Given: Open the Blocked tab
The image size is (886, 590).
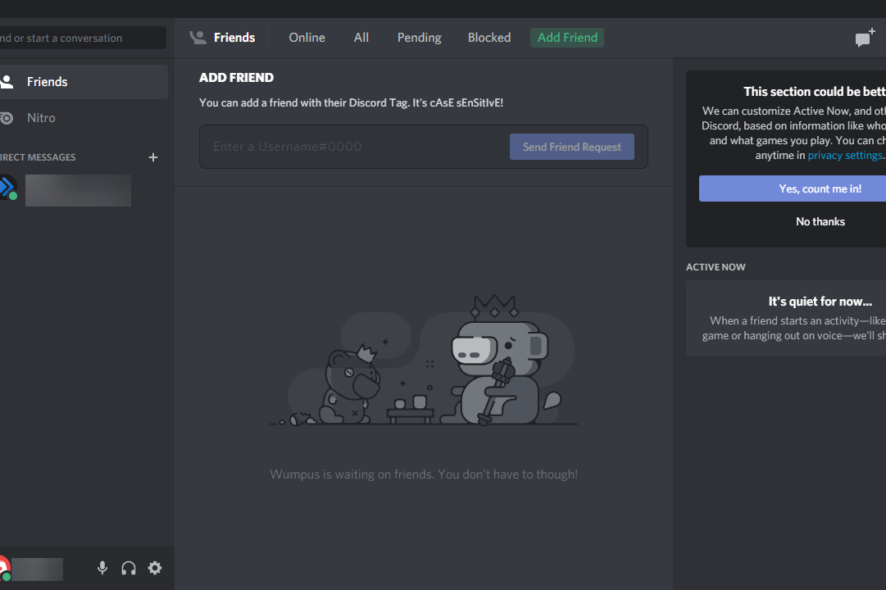Looking at the screenshot, I should pyautogui.click(x=489, y=38).
